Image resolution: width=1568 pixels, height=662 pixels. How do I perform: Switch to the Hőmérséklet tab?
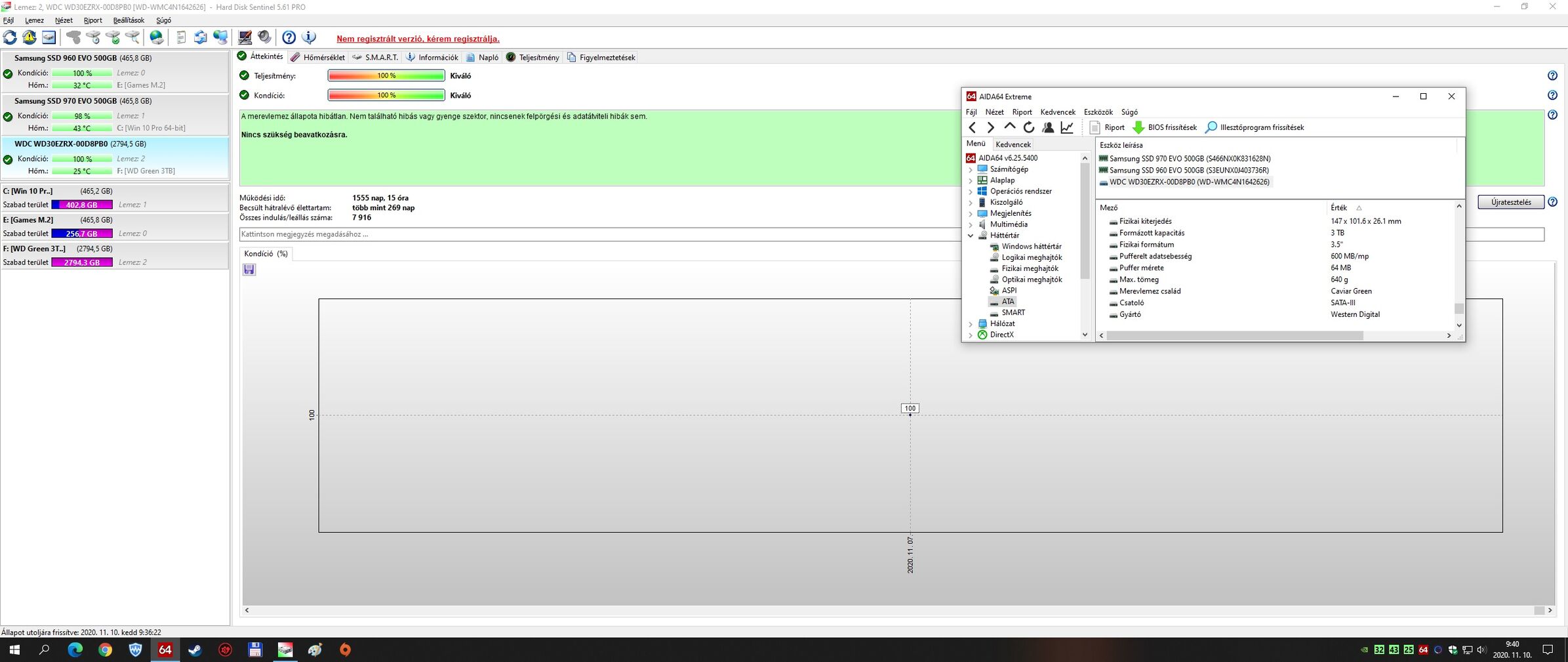pos(318,57)
